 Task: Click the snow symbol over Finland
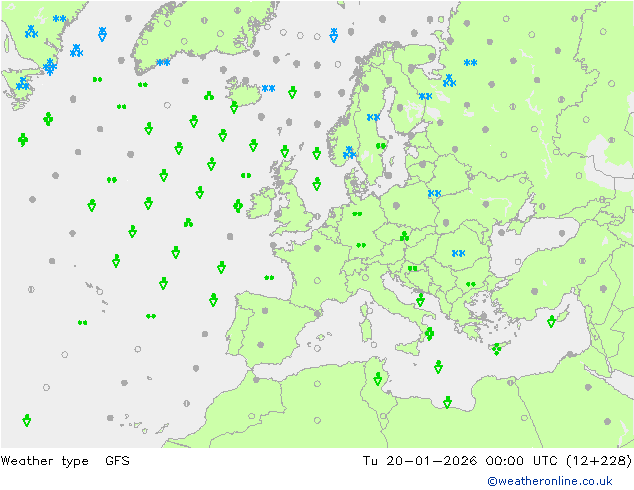[x=425, y=96]
